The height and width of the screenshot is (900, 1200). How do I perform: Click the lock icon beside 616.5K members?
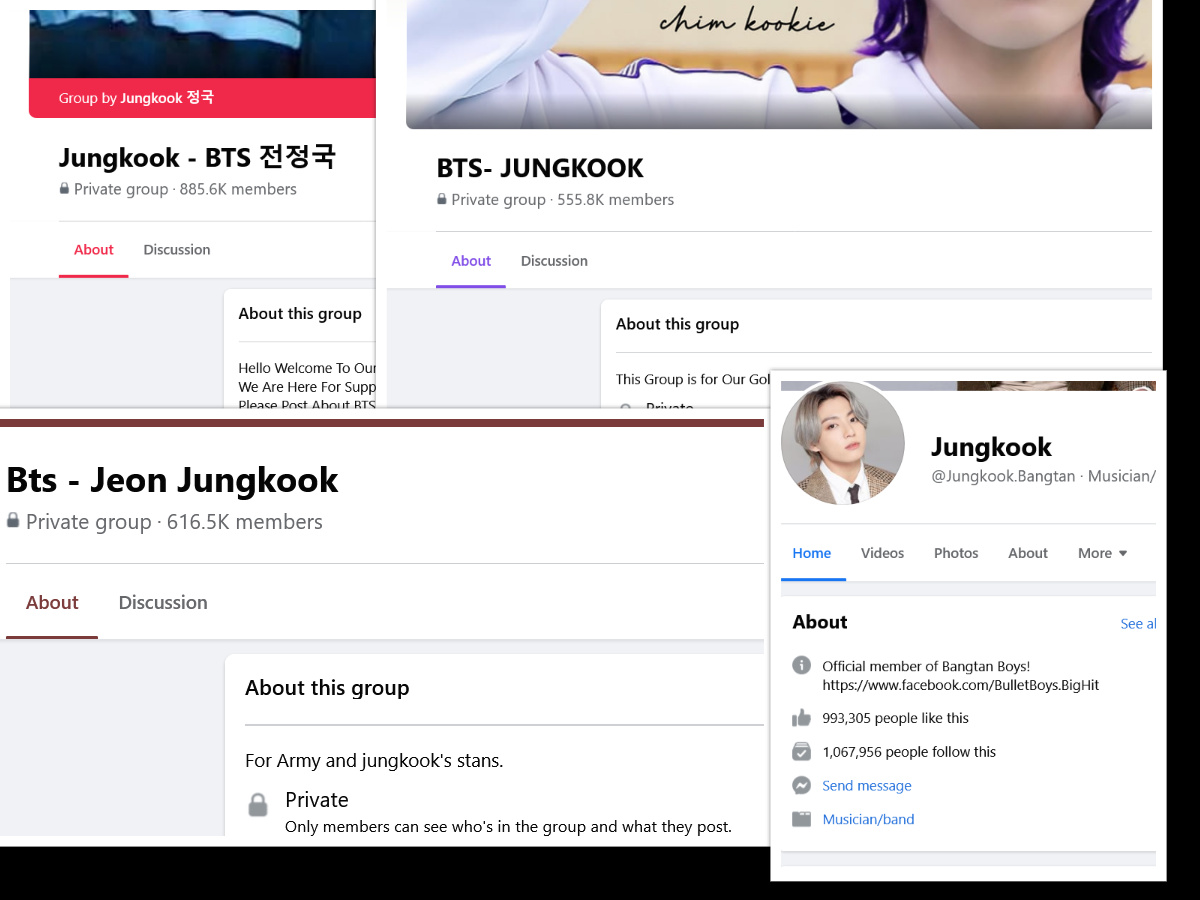(x=13, y=521)
